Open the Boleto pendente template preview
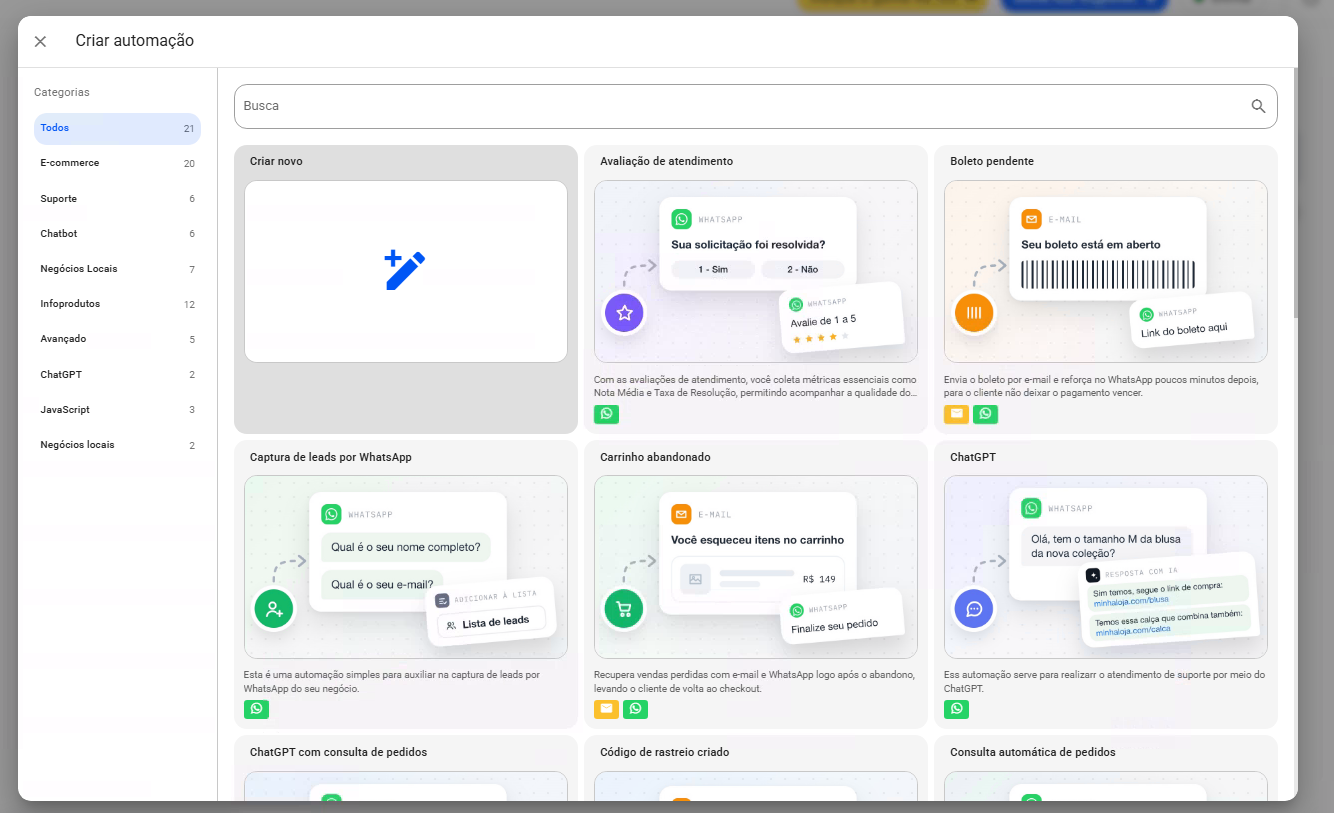 click(x=1105, y=271)
